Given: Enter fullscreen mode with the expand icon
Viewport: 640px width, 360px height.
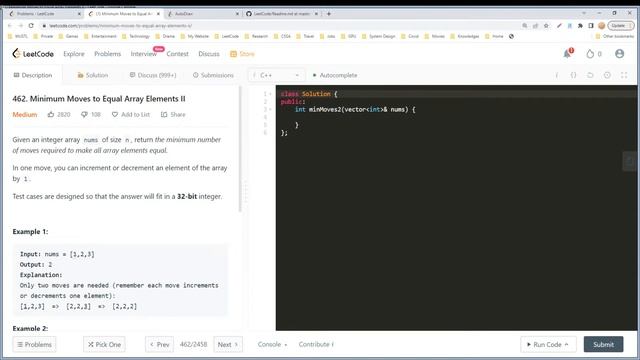Looking at the screenshot, I should pyautogui.click(x=624, y=75).
